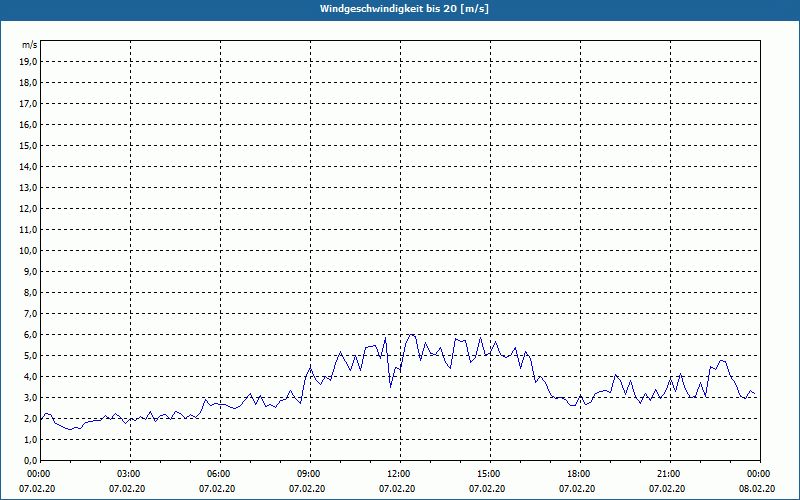The width and height of the screenshot is (800, 500).
Task: Click the 06:00 time label
Action: [x=220, y=474]
